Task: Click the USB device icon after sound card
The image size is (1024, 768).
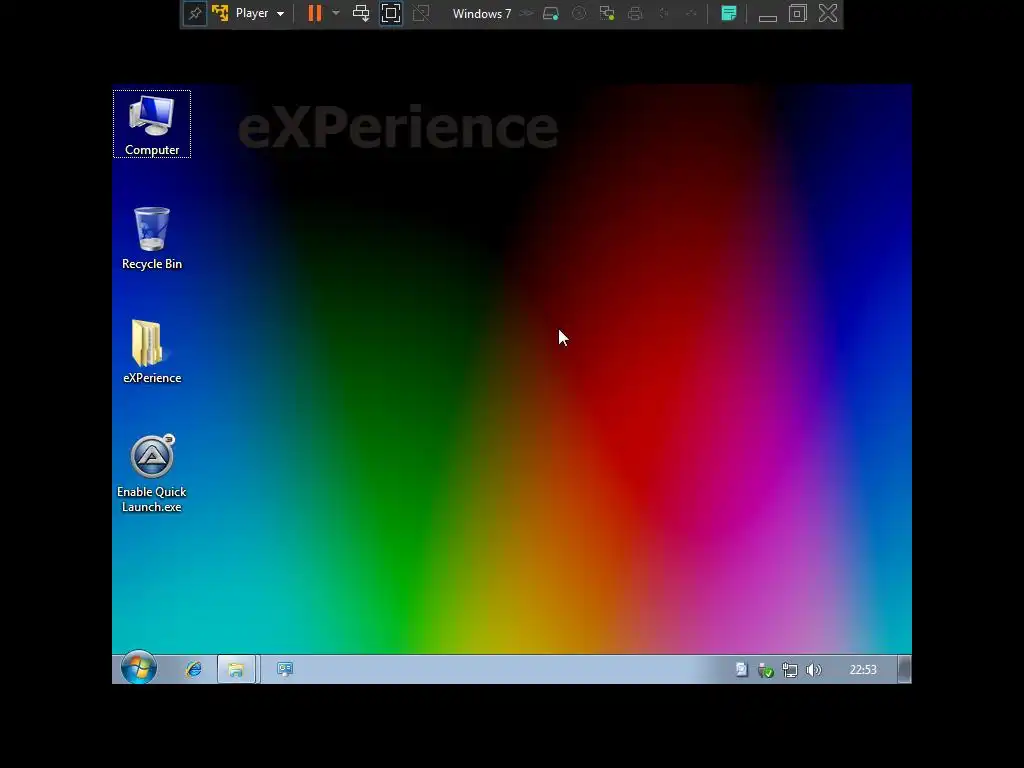Action: [691, 13]
